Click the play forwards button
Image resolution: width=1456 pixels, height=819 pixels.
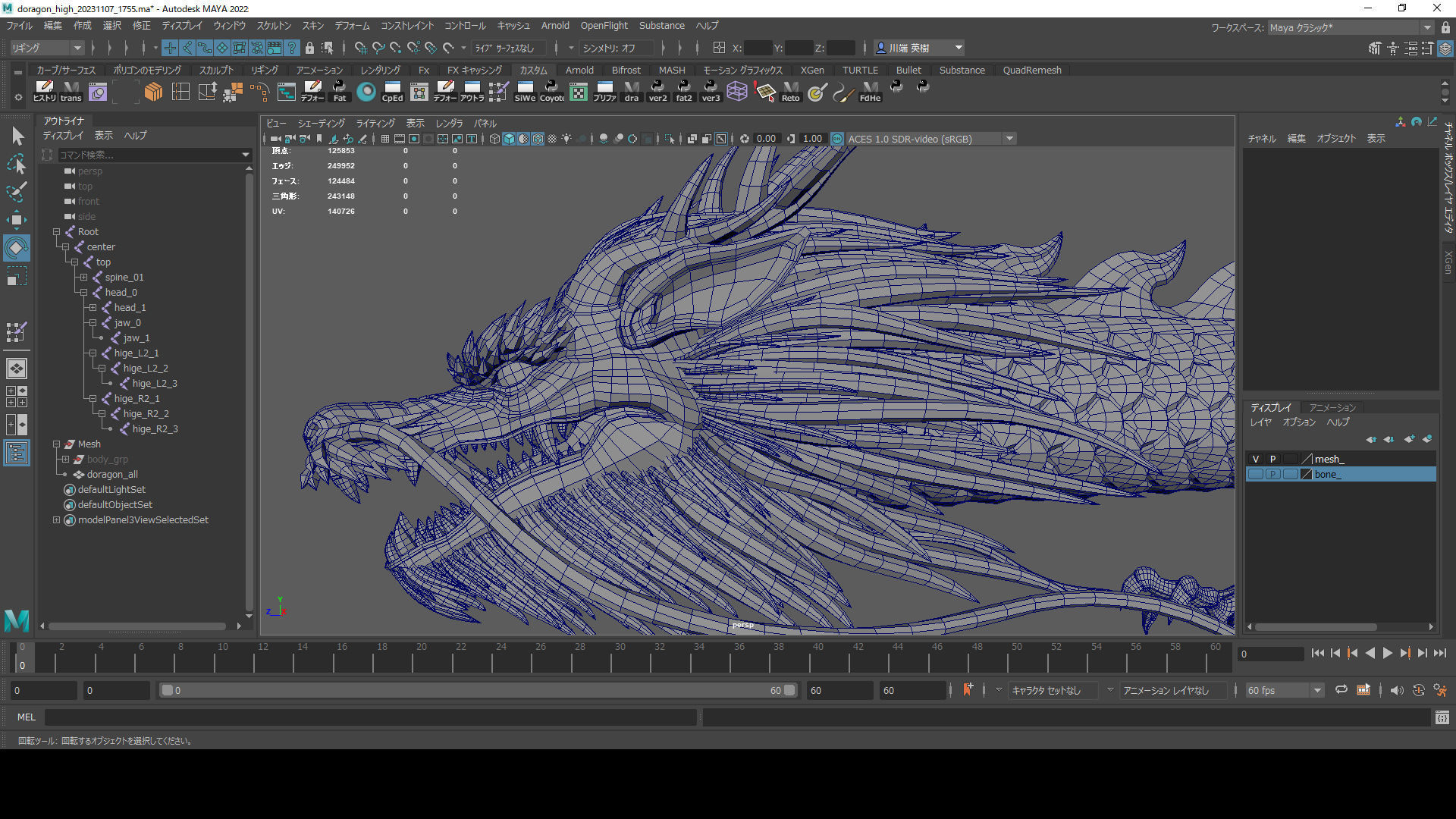(1387, 653)
